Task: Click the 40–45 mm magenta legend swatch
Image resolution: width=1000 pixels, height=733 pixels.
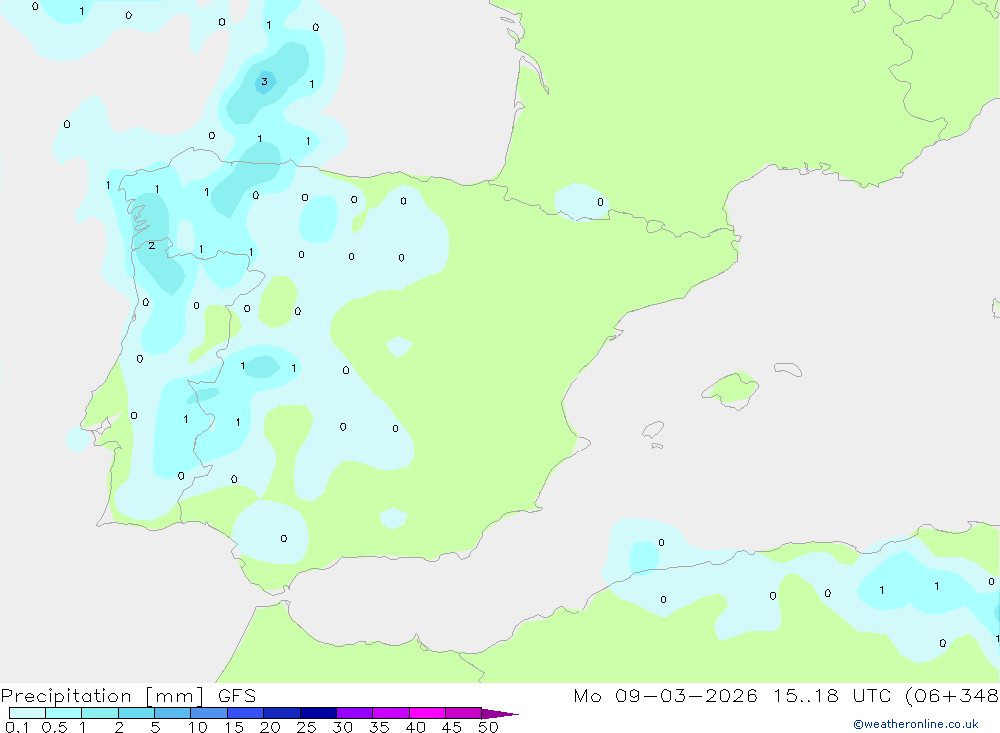Action: tap(427, 713)
